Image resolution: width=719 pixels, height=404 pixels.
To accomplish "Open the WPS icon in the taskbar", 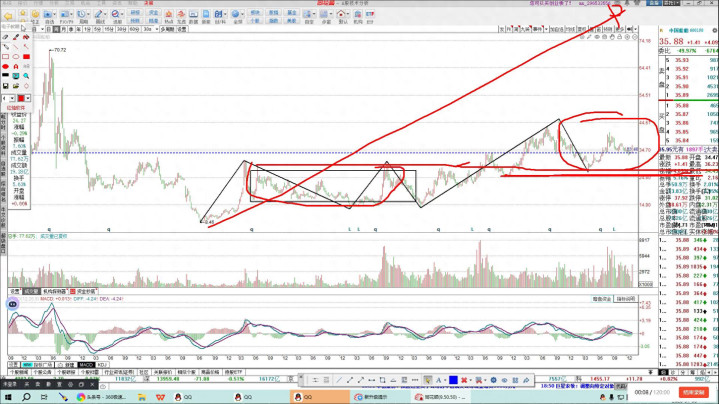I will click(x=161, y=397).
